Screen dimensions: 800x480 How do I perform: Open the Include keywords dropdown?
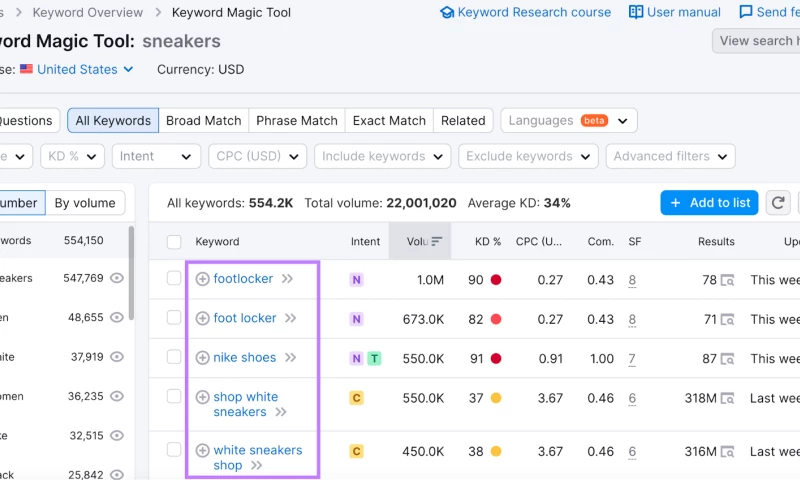383,156
